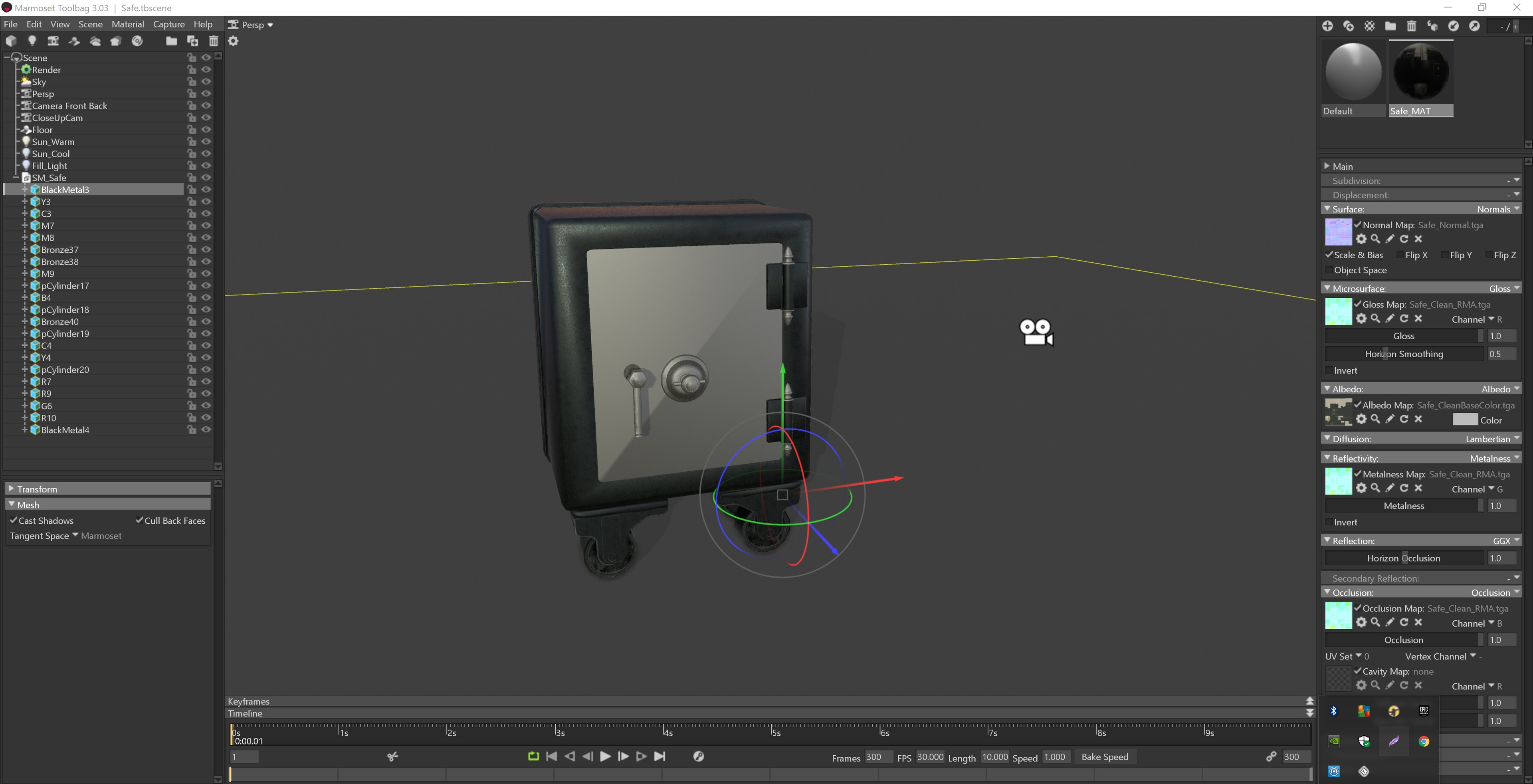Toggle the Cast Shadows checkbox
The image size is (1533, 784).
pyautogui.click(x=14, y=520)
